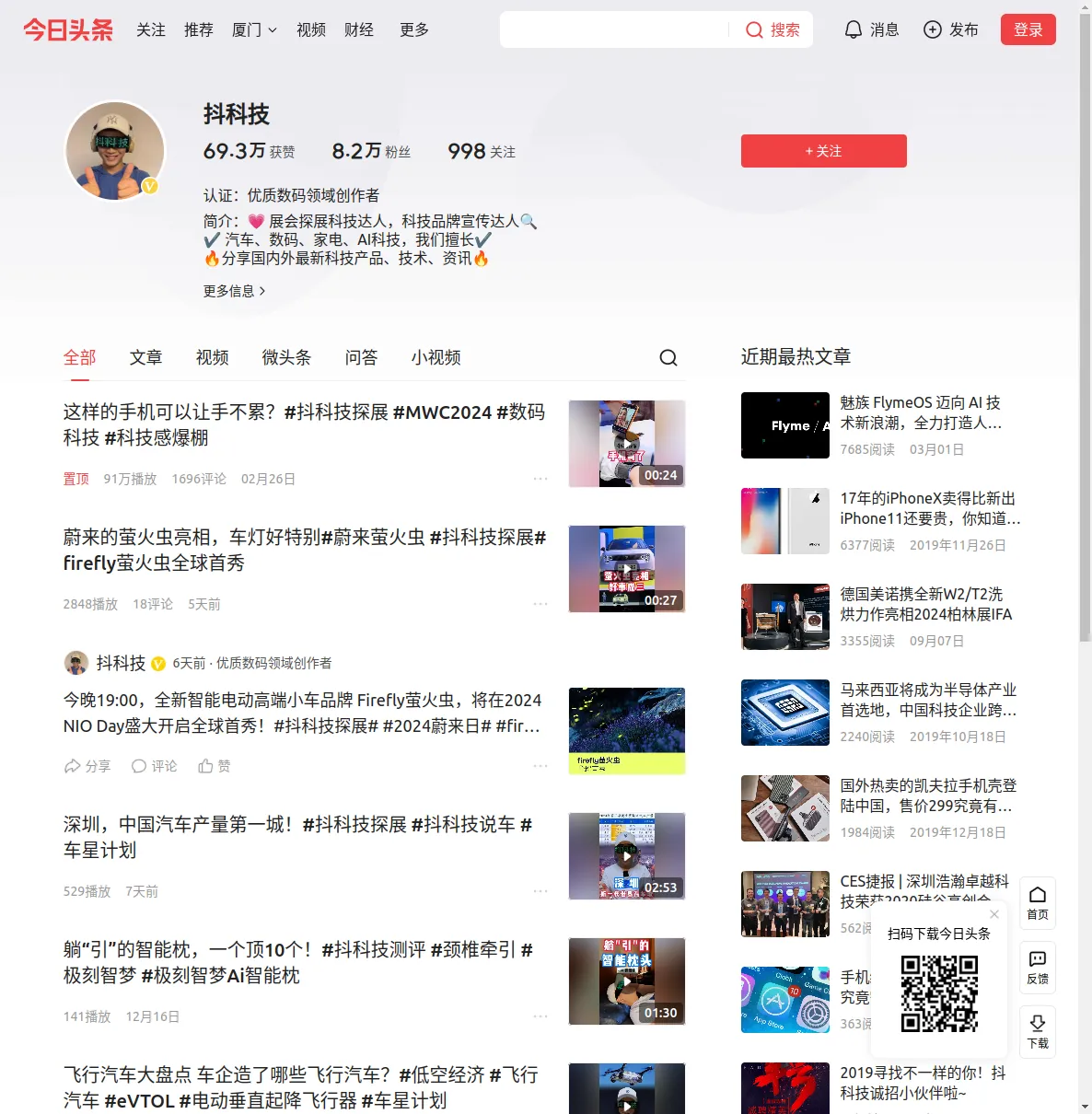This screenshot has height=1114, width=1092.
Task: Expand the 厦门 city dropdown
Action: (x=254, y=29)
